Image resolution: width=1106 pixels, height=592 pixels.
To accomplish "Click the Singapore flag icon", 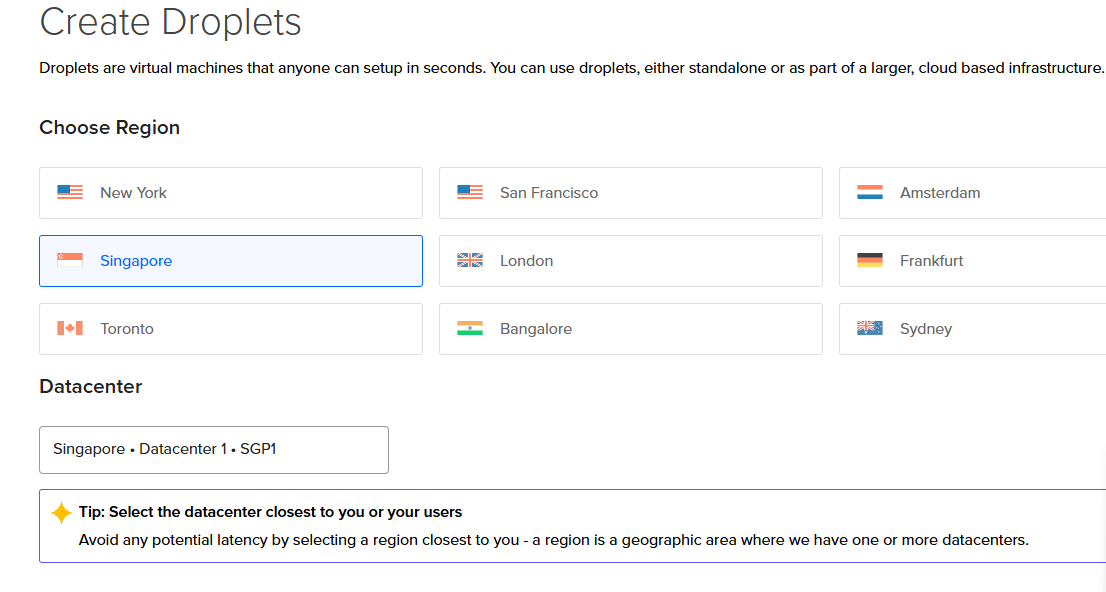I will click(70, 261).
